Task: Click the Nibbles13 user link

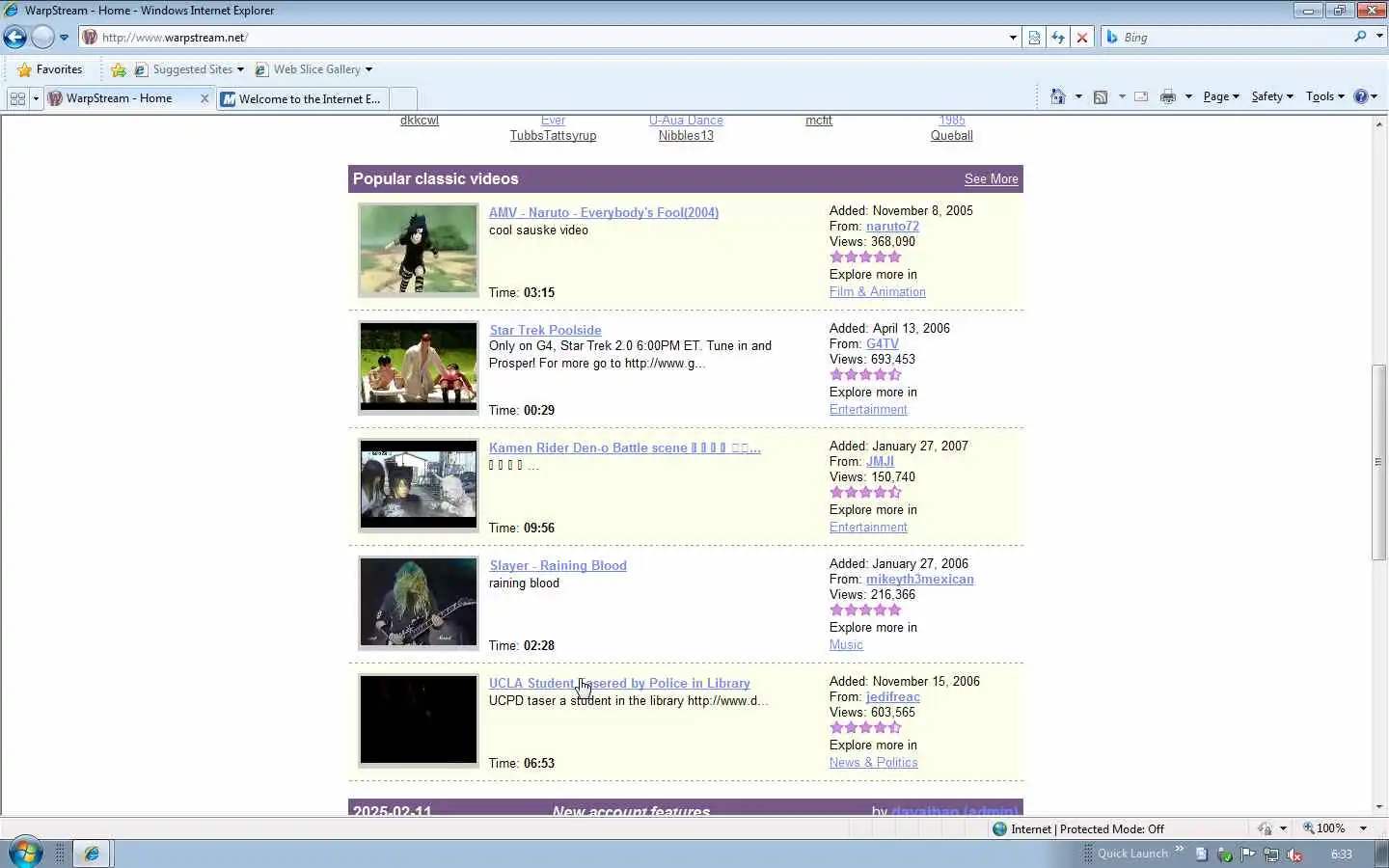Action: [686, 136]
